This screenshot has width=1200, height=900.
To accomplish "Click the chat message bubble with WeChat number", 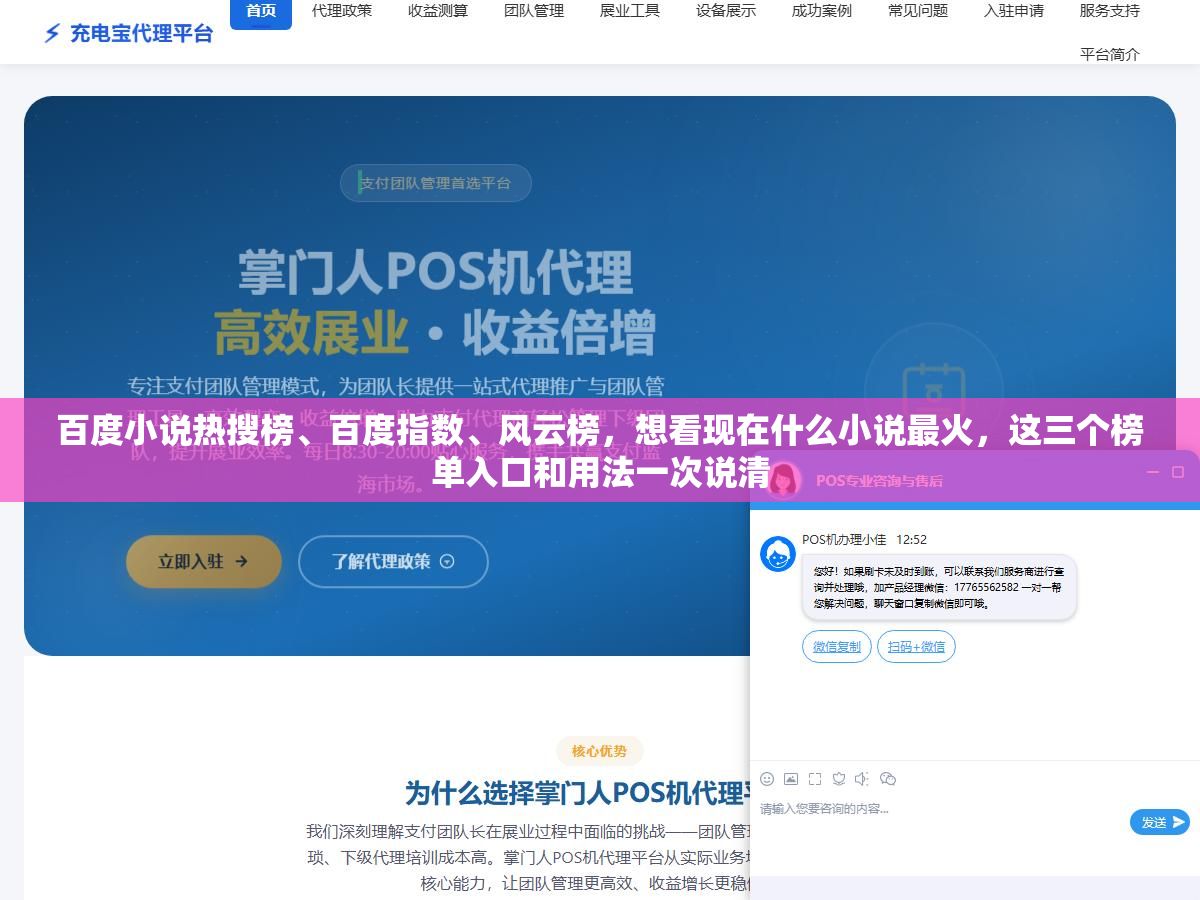I will point(939,588).
